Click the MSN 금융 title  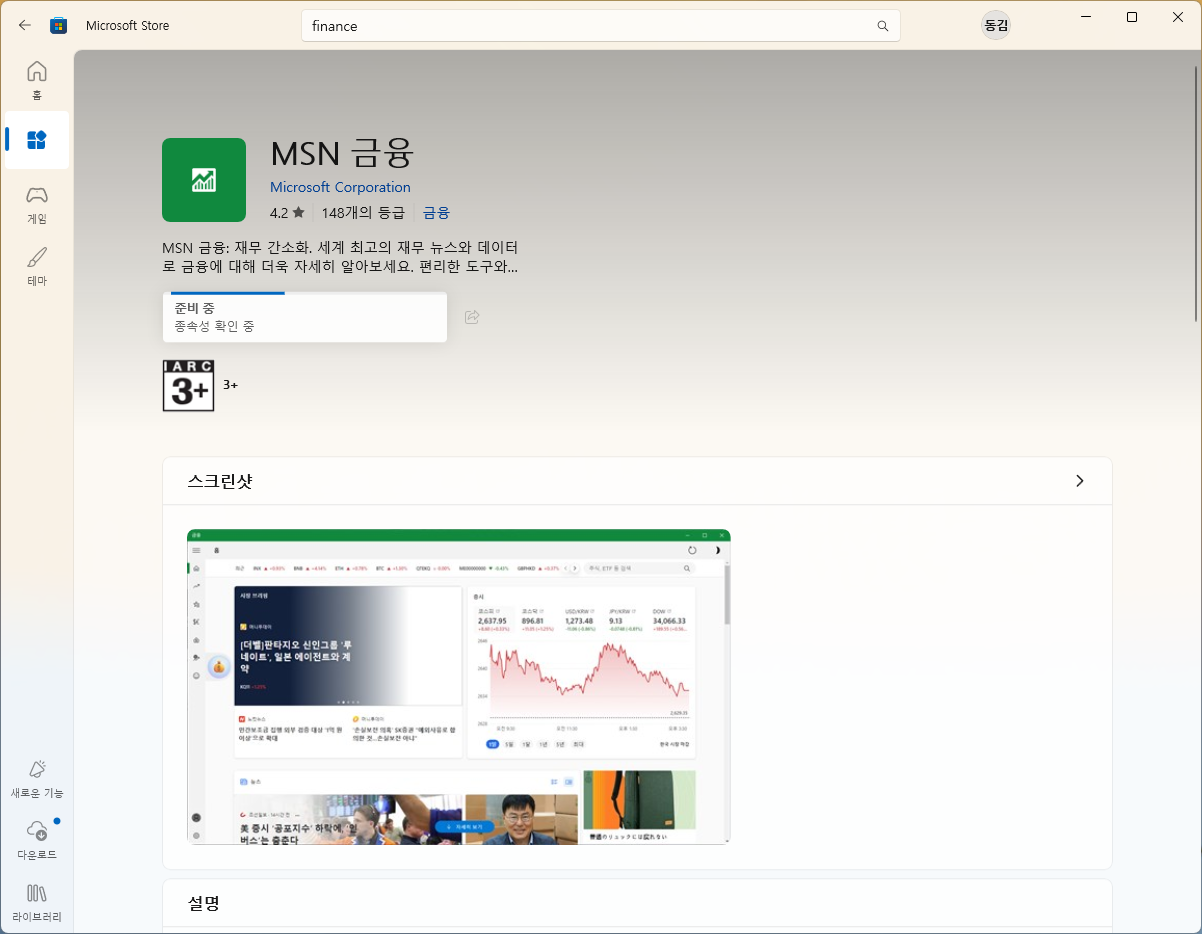(x=342, y=153)
